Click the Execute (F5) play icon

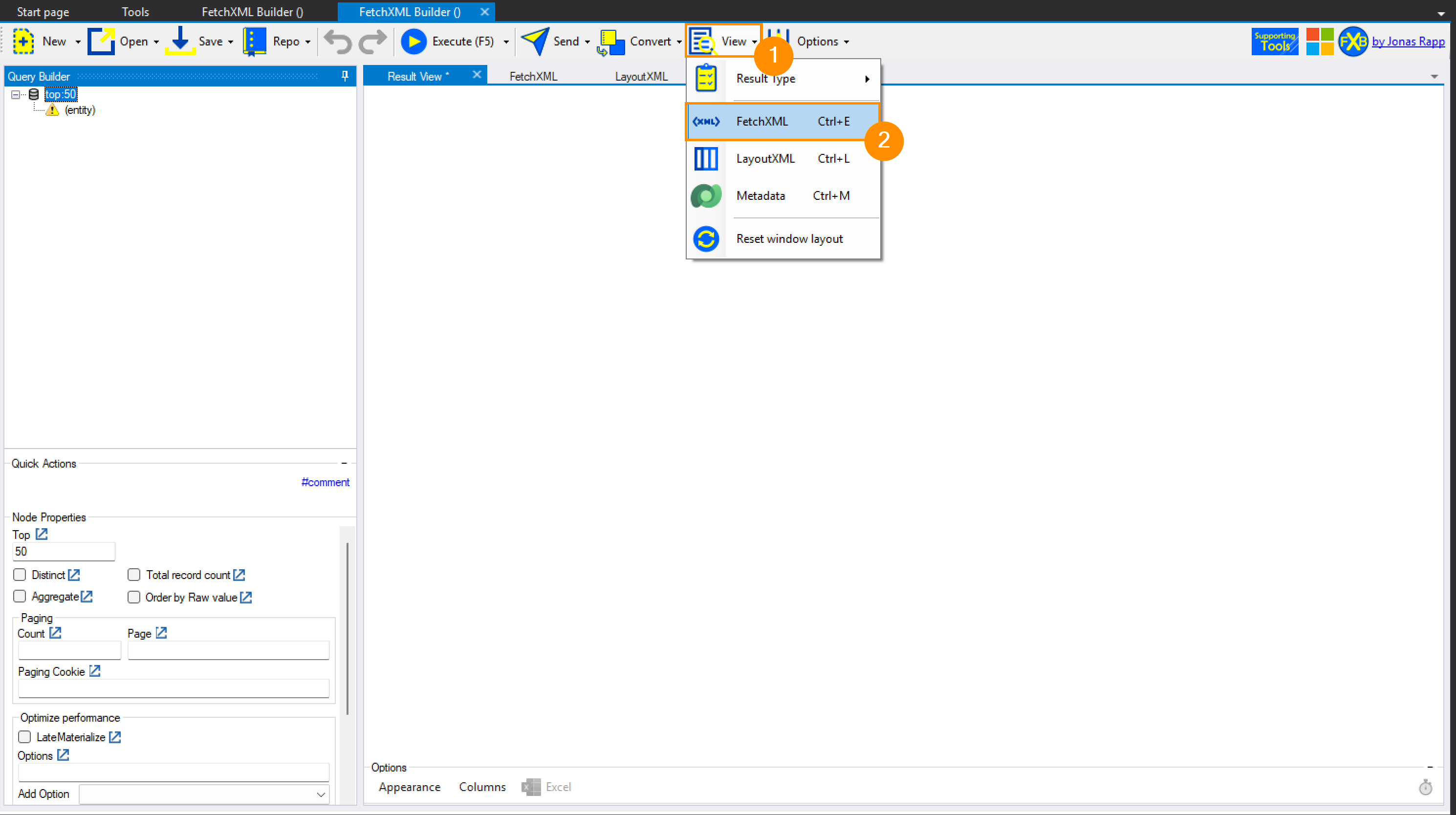point(413,41)
